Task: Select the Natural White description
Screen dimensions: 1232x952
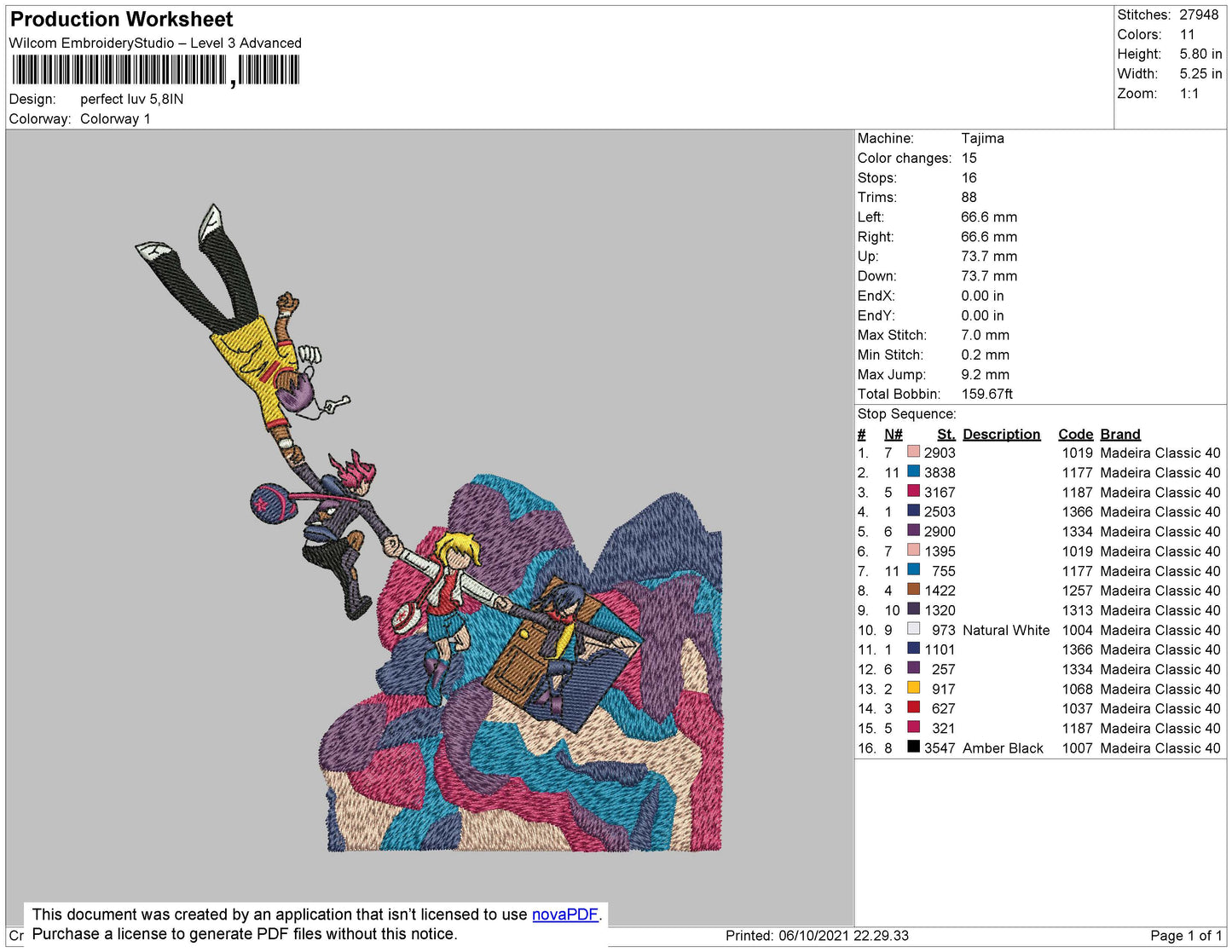Action: (x=1006, y=630)
